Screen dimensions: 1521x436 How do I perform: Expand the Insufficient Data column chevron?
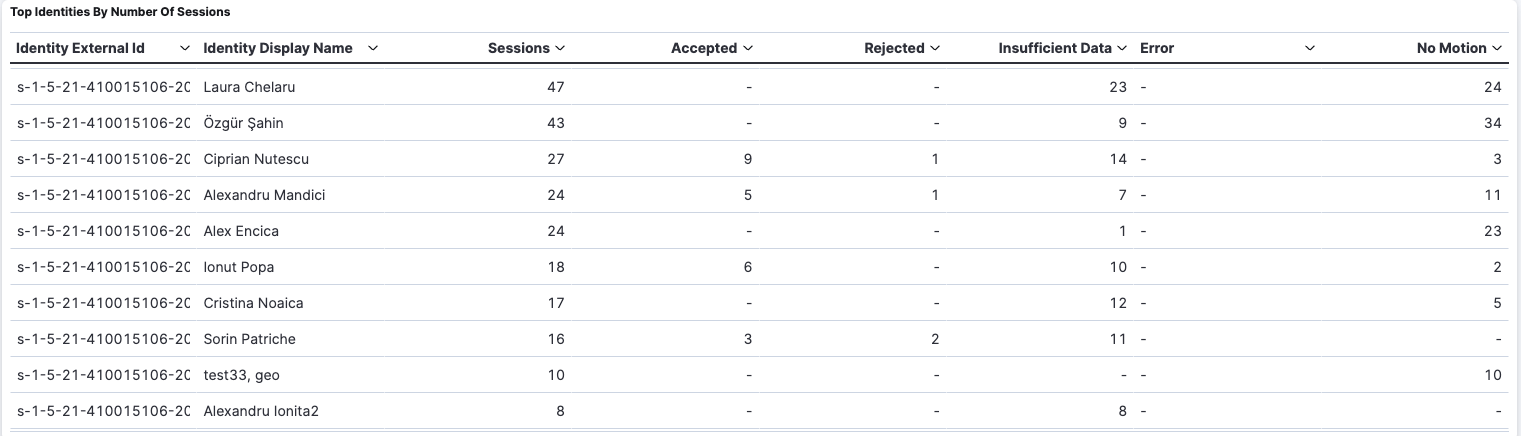pos(1122,48)
